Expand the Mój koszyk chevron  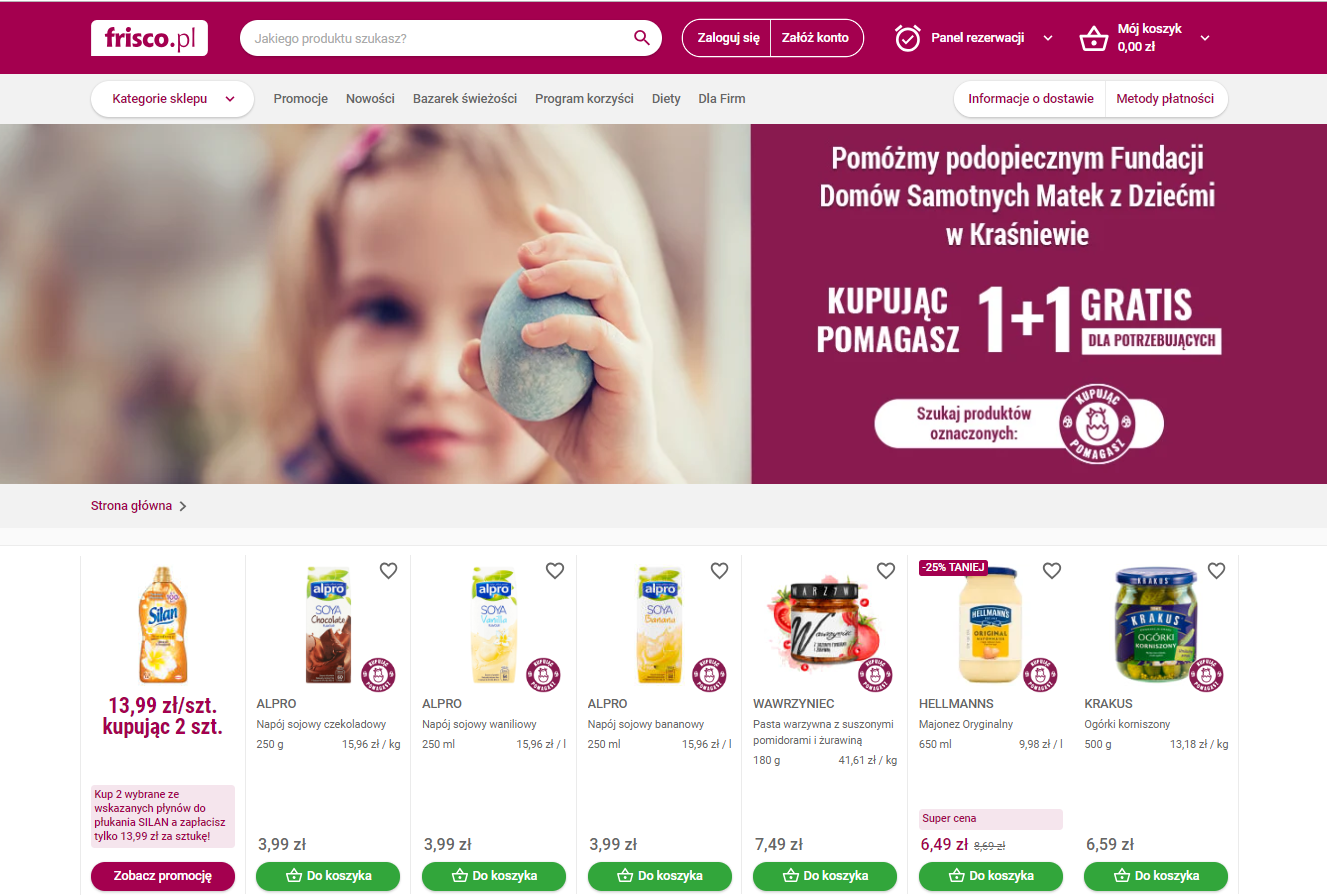[x=1205, y=38]
